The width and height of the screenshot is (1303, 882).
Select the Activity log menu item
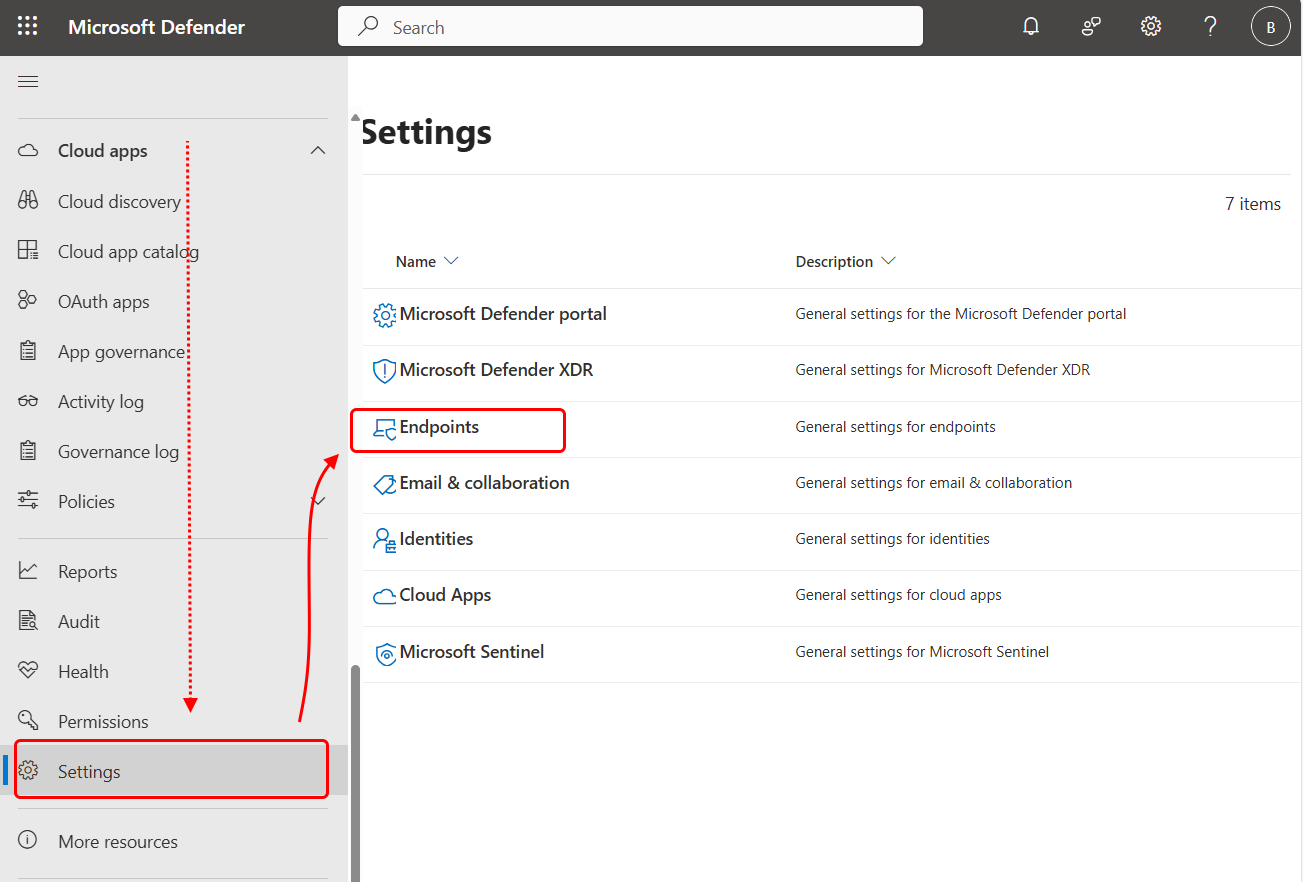(99, 401)
